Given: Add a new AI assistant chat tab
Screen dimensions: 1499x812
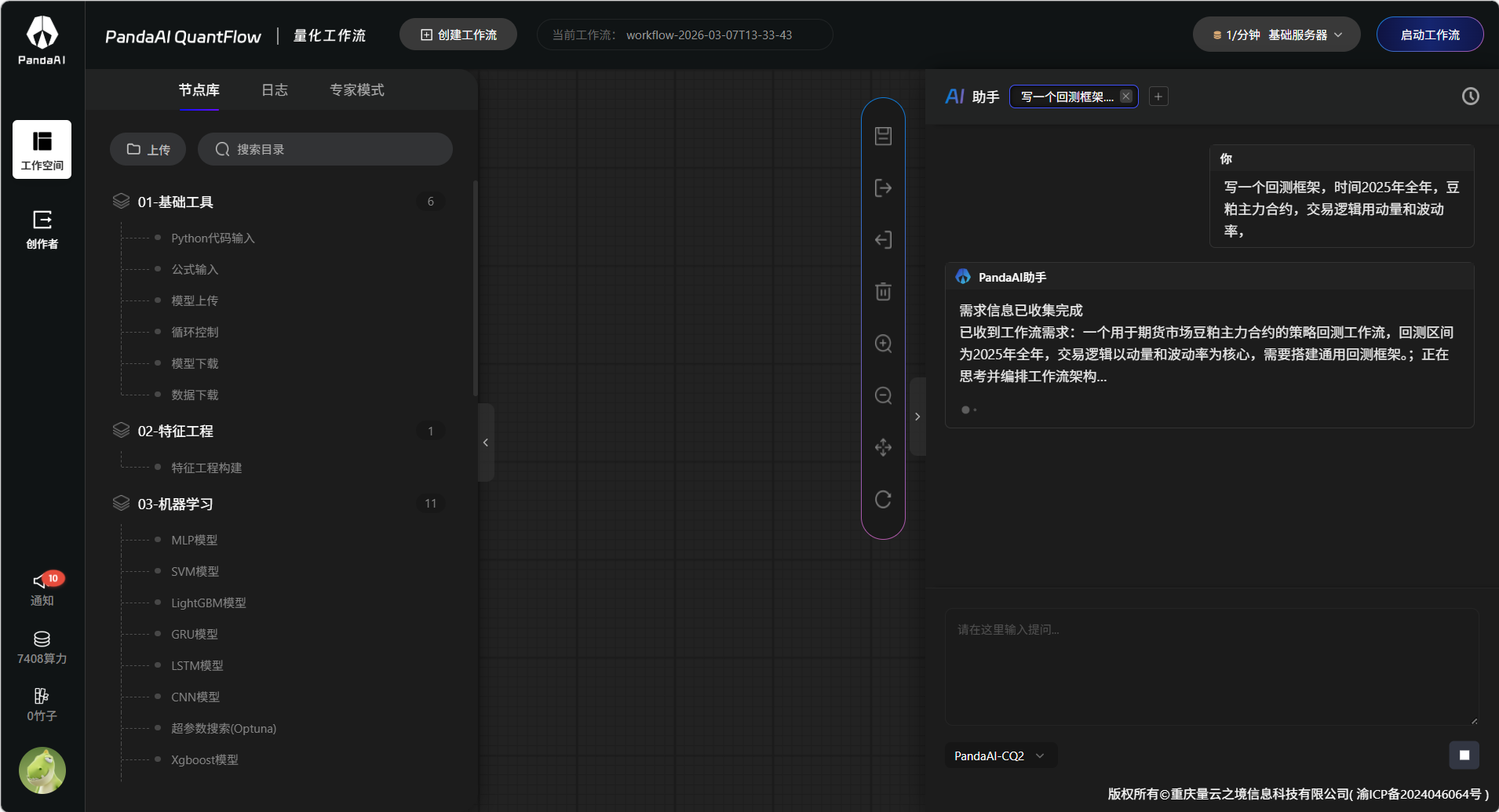Looking at the screenshot, I should 1158,96.
